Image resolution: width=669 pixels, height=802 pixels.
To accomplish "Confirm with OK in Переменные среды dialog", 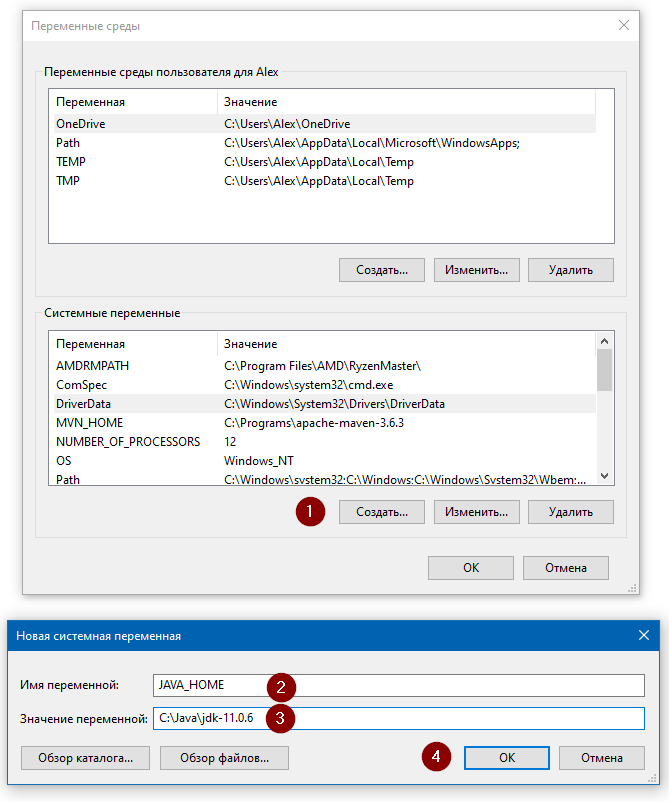I will tap(470, 568).
